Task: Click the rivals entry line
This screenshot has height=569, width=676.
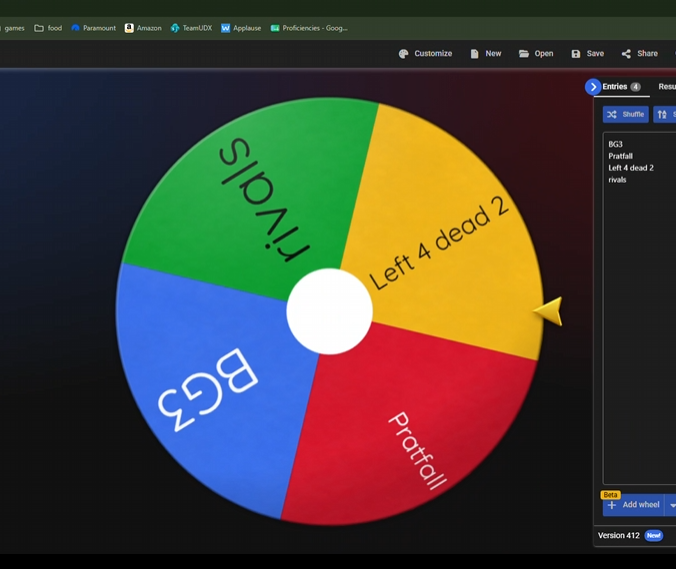Action: (x=617, y=180)
